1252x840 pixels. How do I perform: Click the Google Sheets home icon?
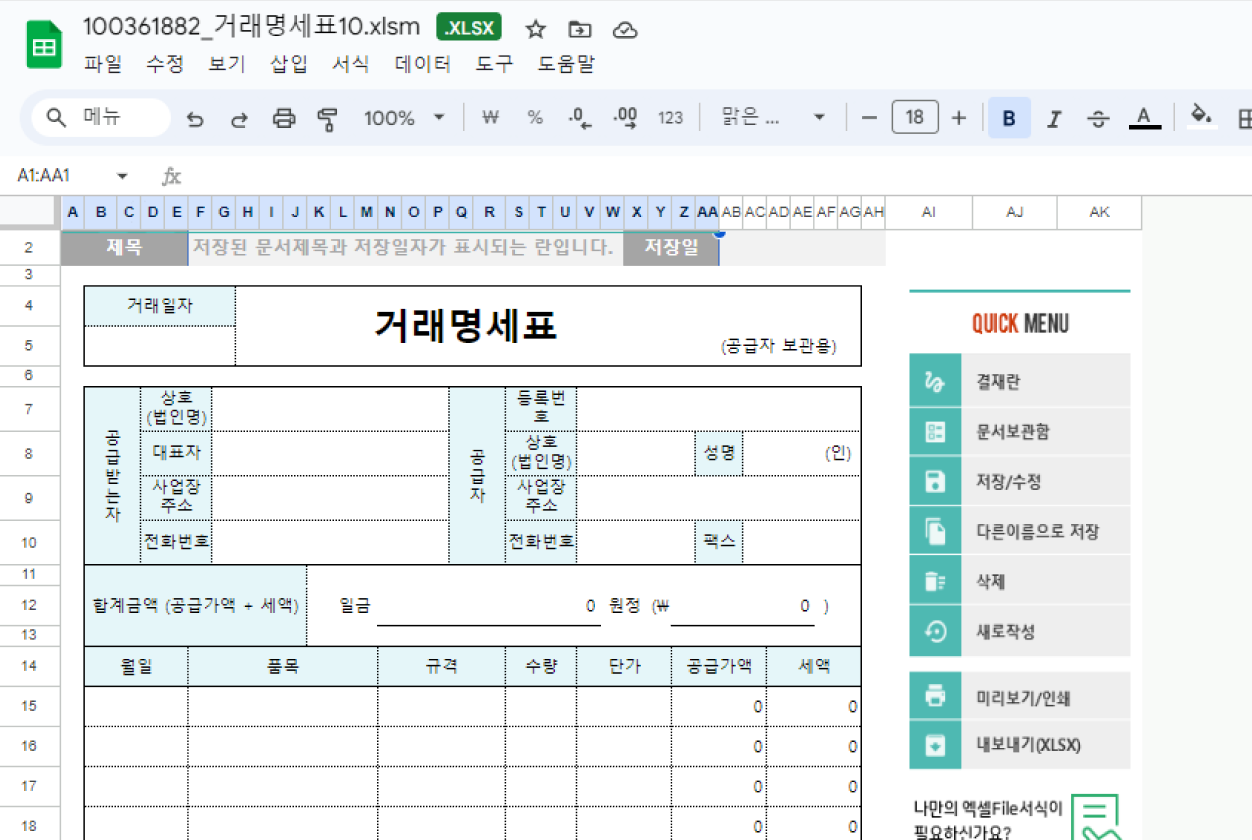coord(44,47)
